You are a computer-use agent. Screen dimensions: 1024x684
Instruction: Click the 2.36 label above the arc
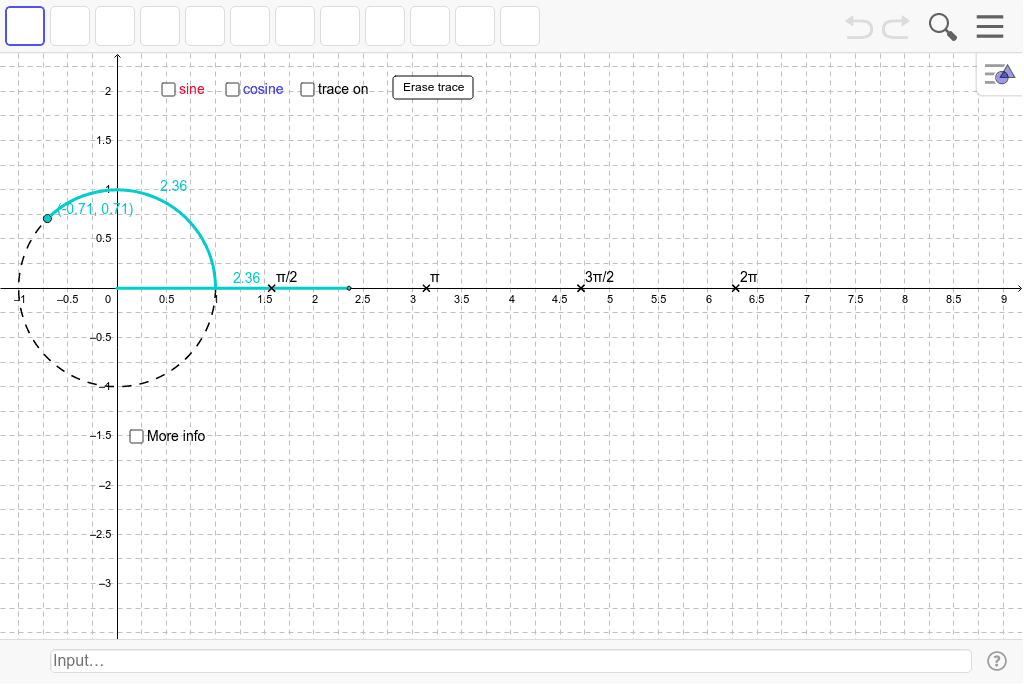tap(174, 186)
